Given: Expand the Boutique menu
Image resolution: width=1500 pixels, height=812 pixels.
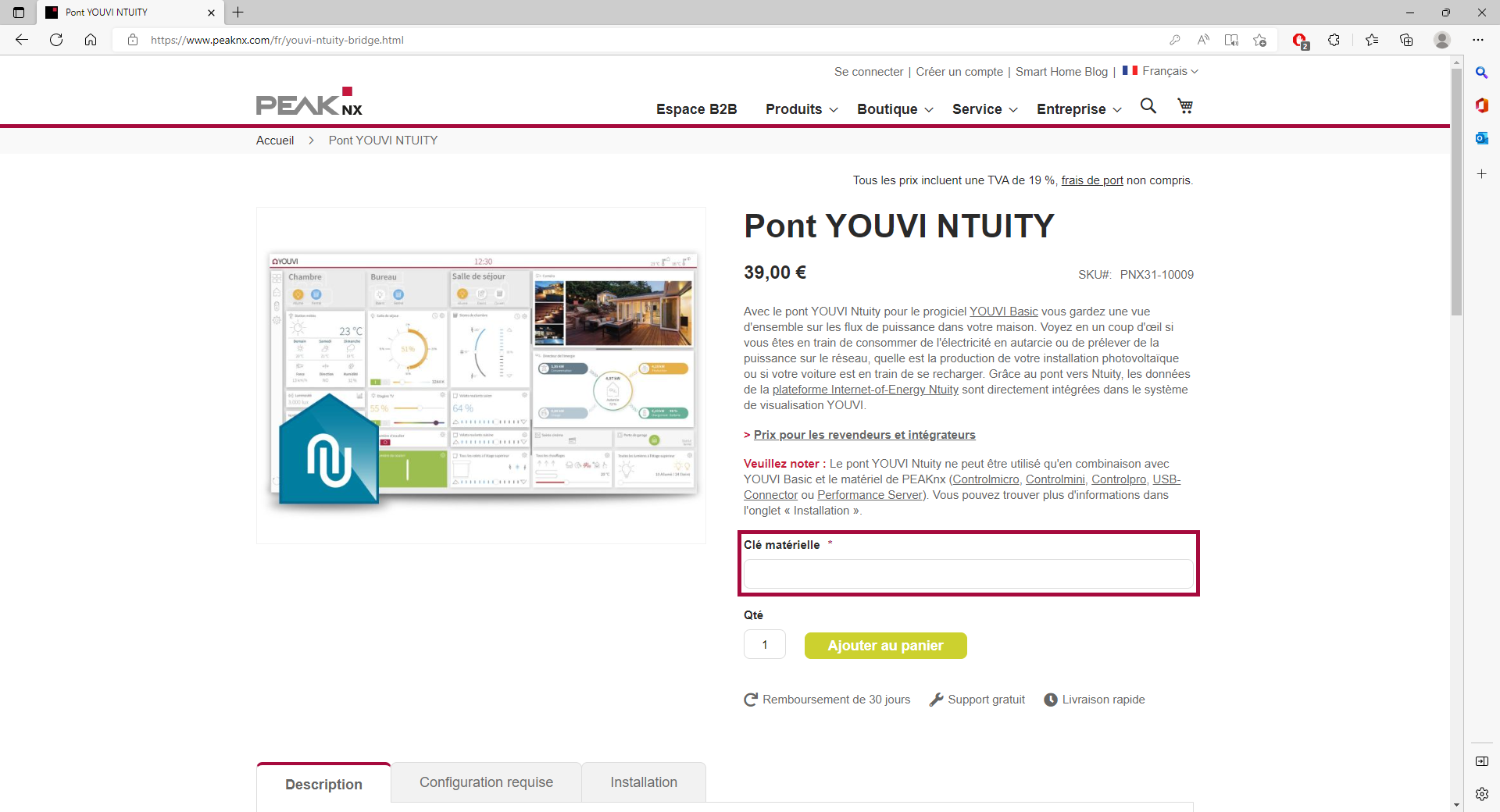Looking at the screenshot, I should 895,109.
